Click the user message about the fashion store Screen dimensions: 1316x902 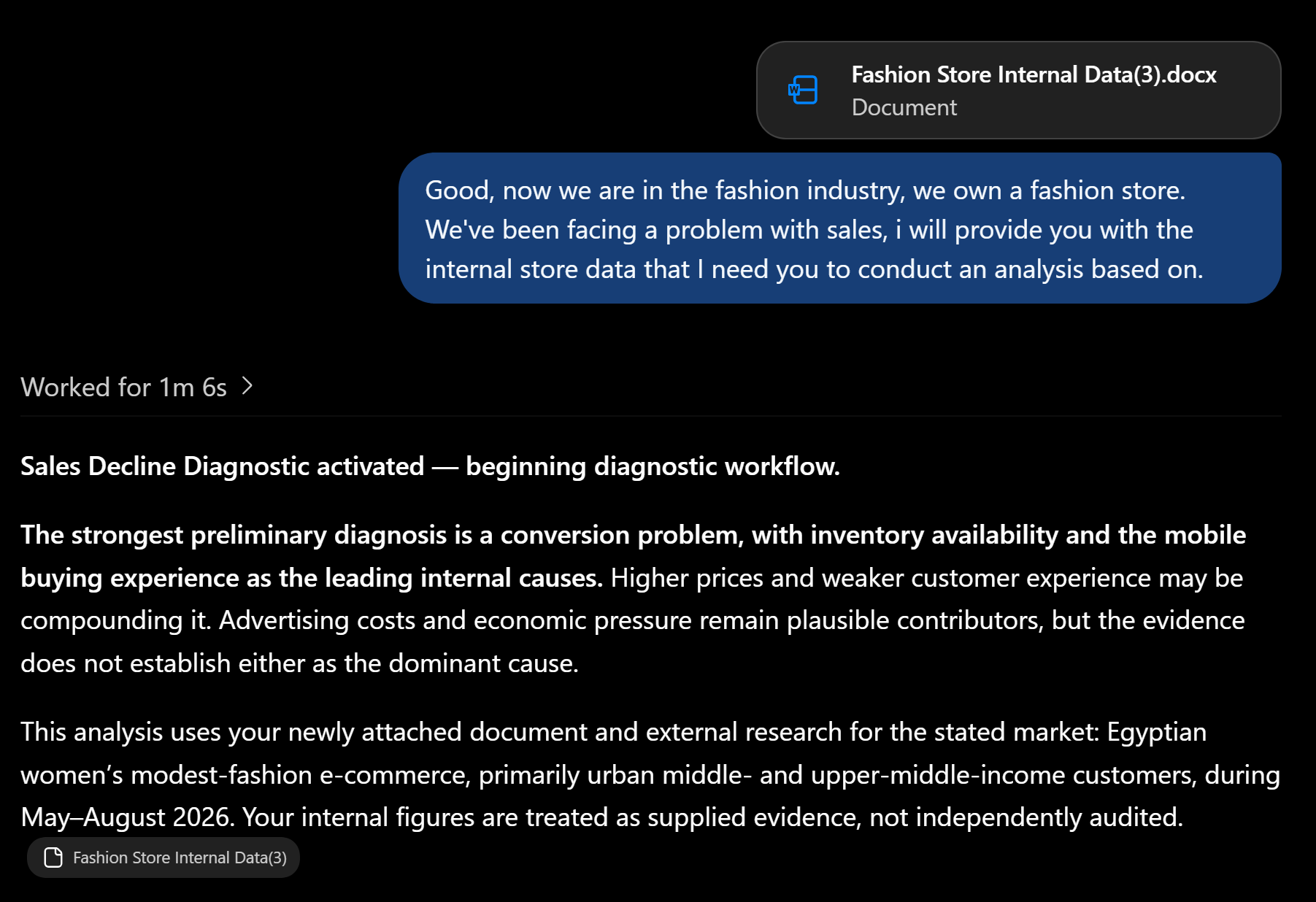839,228
